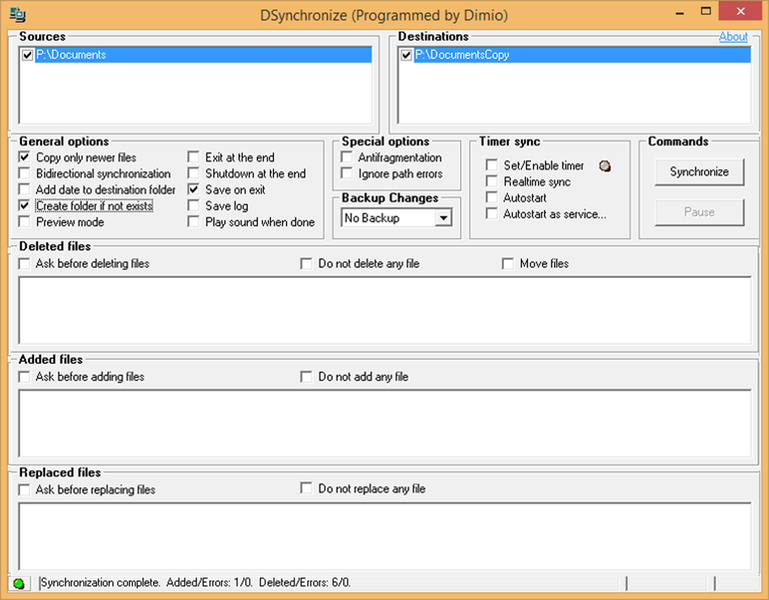
Task: Click the Synchronize button
Action: [x=699, y=172]
